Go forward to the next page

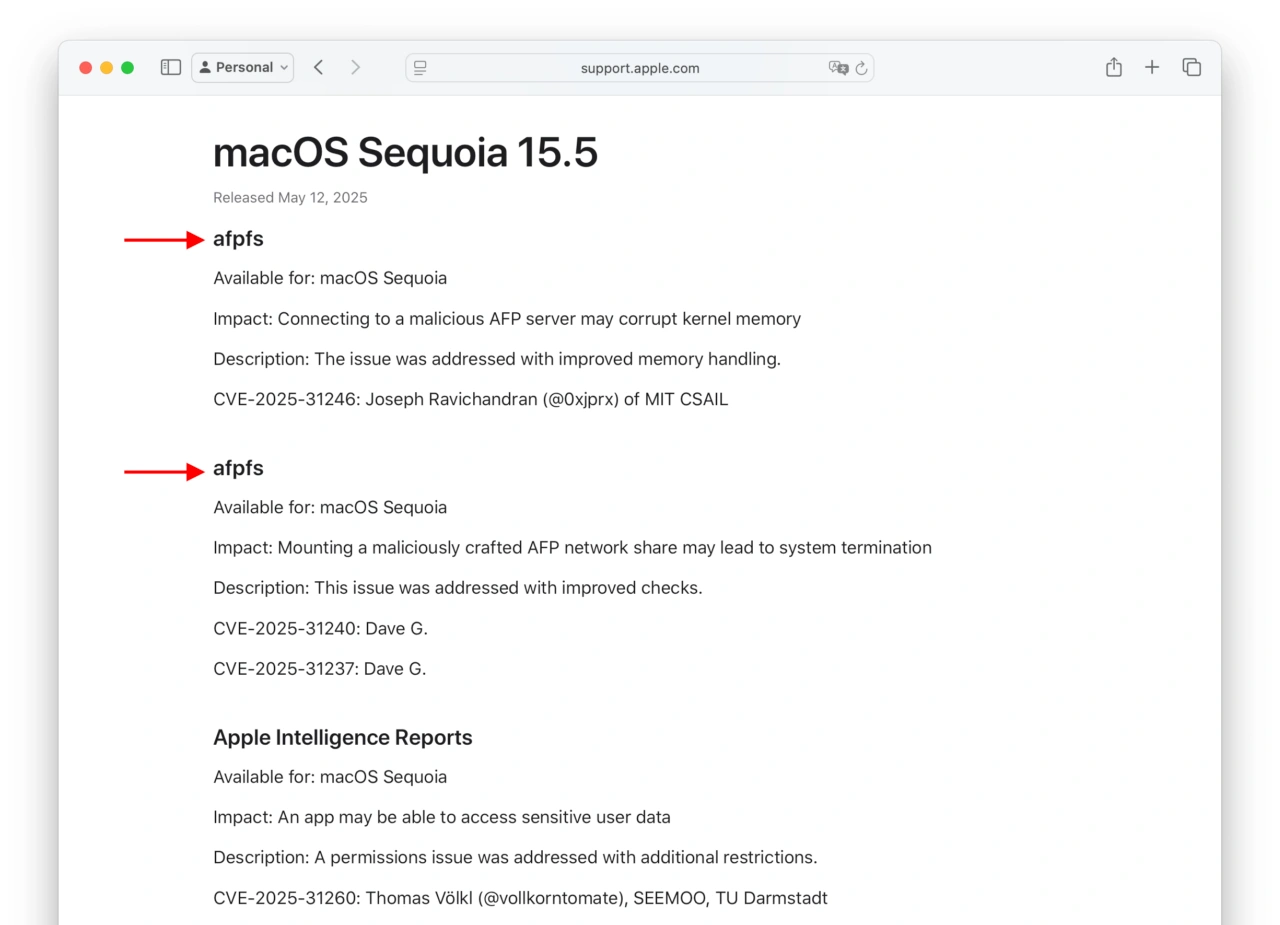[355, 68]
